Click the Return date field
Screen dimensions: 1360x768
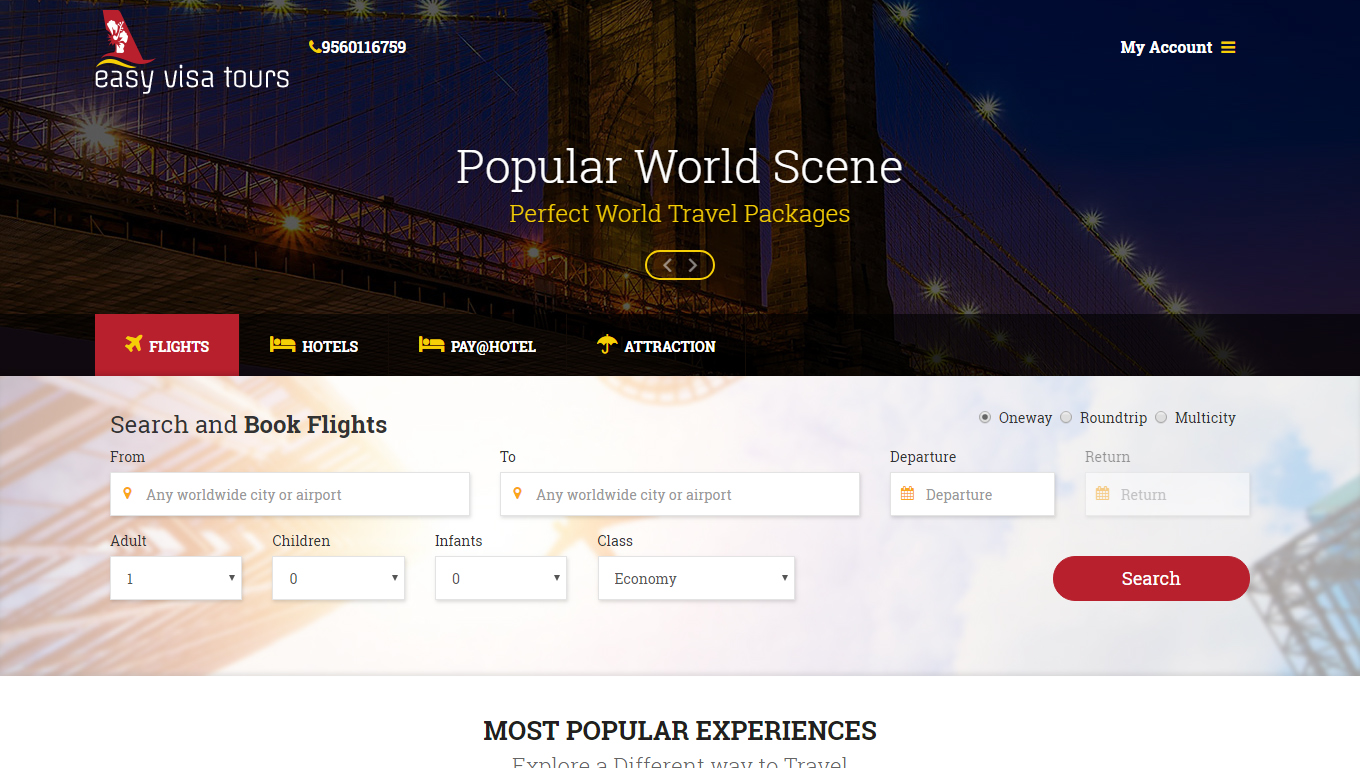coord(1167,494)
